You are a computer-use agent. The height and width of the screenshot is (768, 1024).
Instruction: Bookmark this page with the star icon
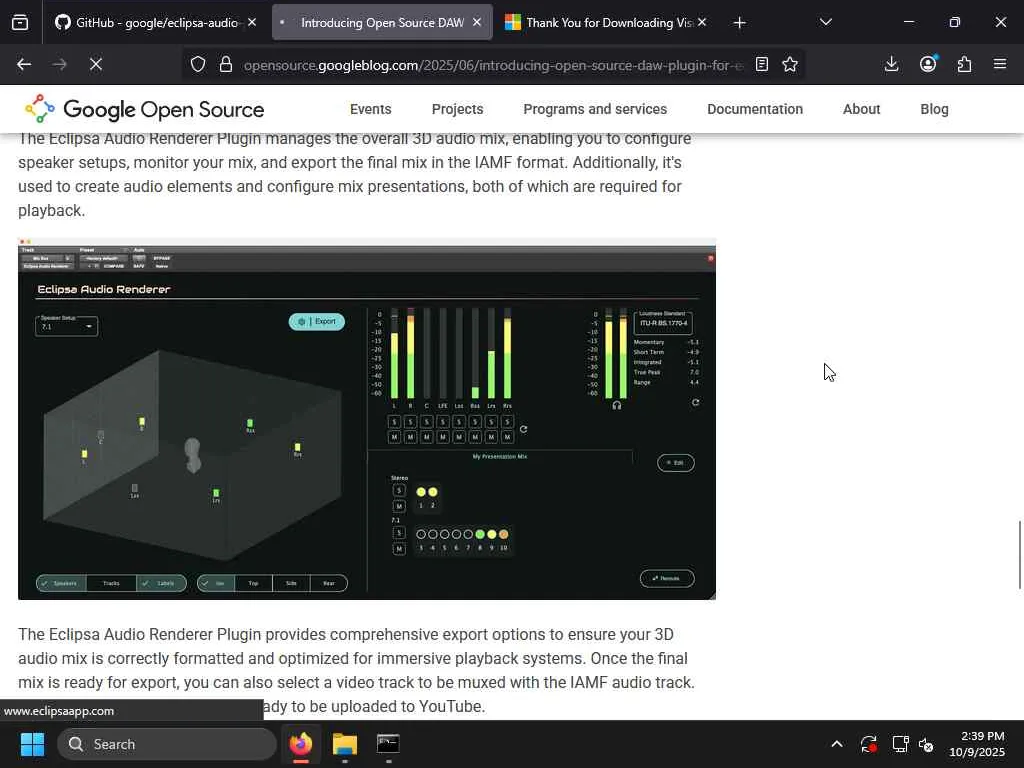click(x=790, y=64)
